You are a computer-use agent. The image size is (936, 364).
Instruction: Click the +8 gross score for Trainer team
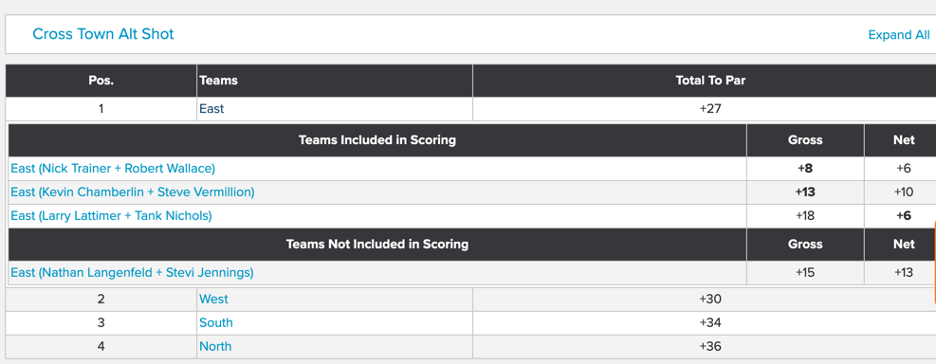coord(805,168)
